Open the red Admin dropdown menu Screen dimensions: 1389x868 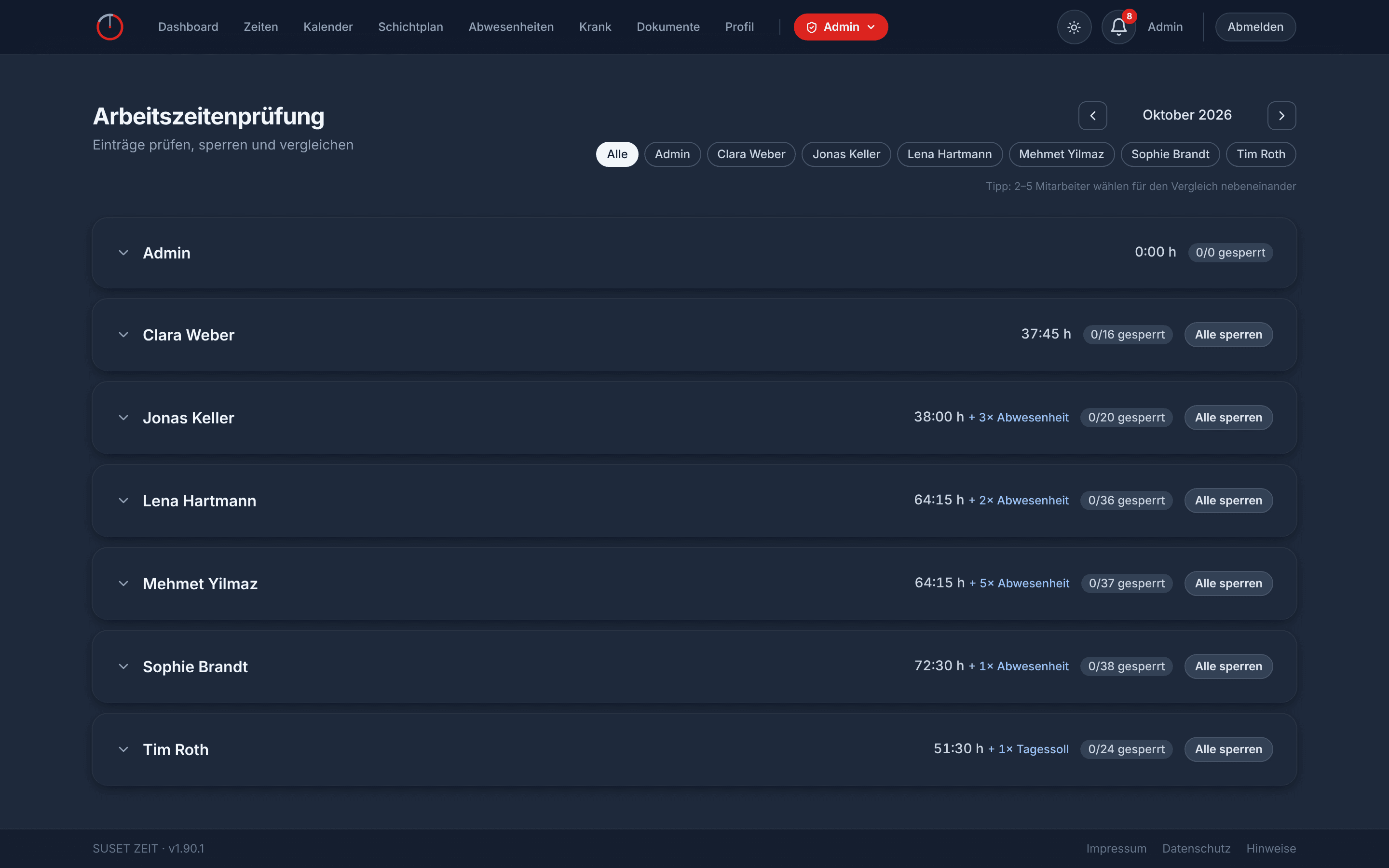[x=841, y=27]
